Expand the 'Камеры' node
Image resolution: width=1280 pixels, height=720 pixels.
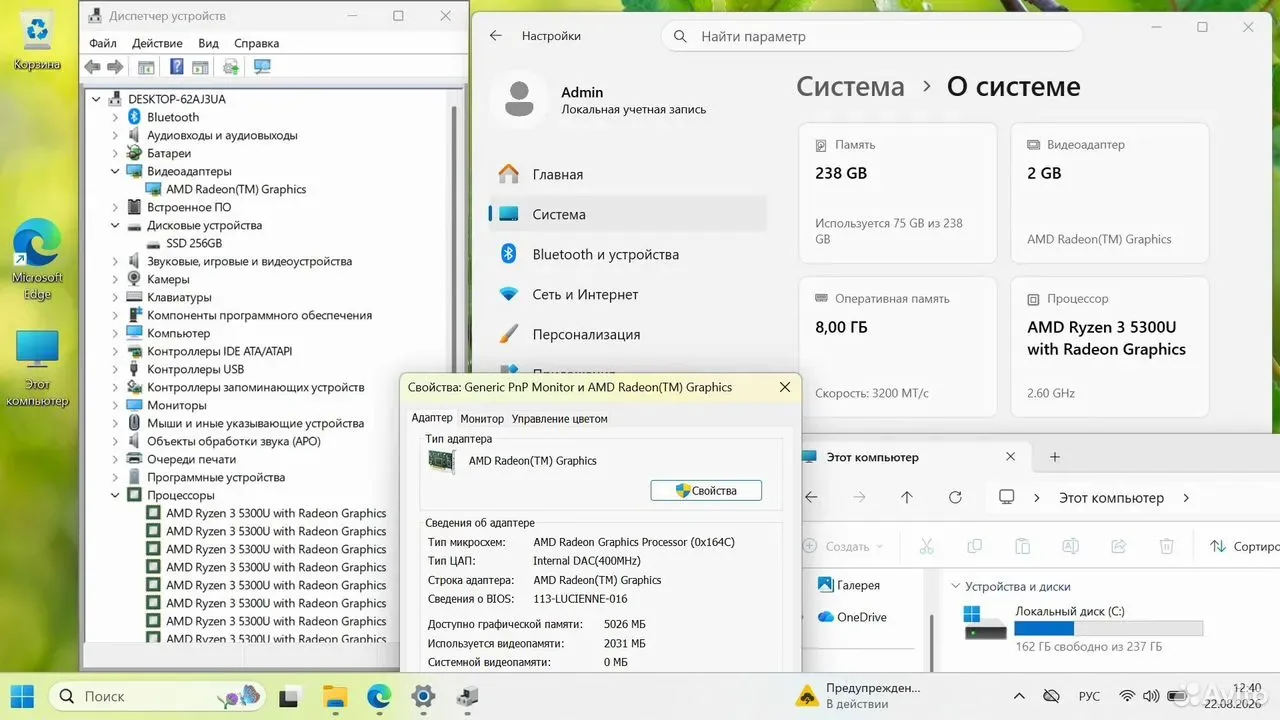115,279
